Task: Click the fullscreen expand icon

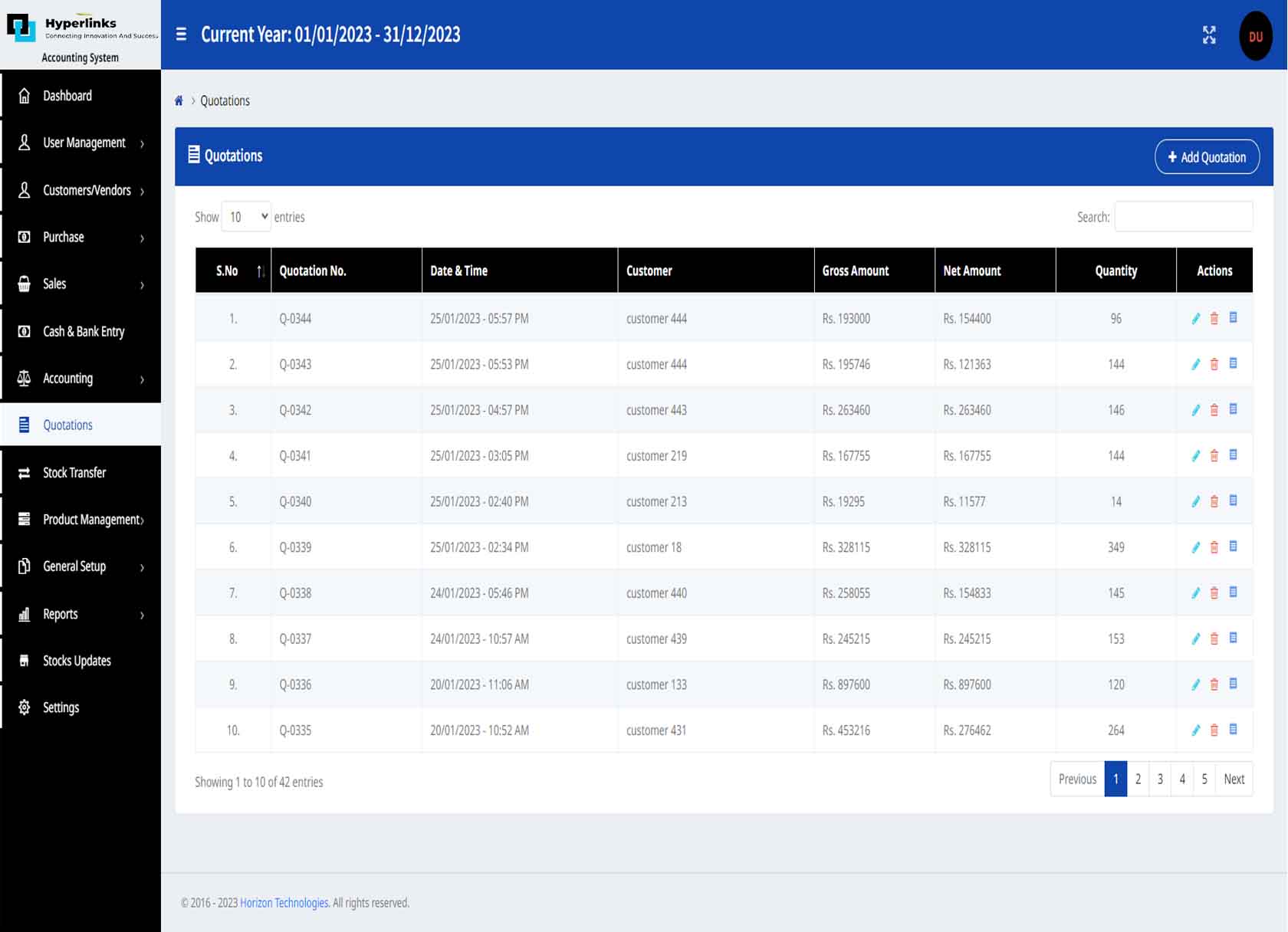Action: 1209,35
